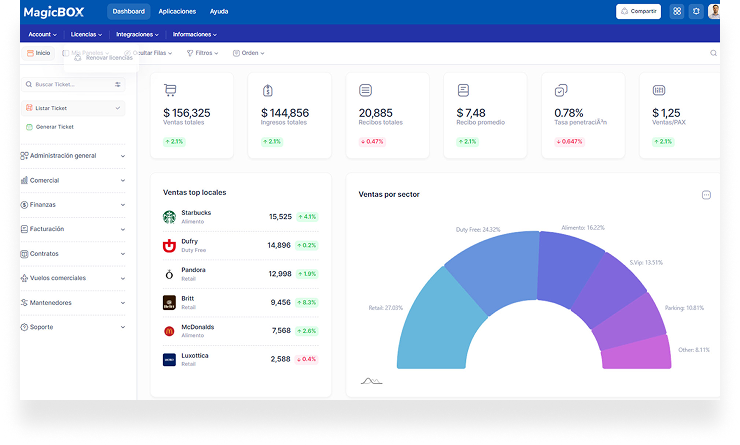The image size is (740, 445).
Task: Click the McDonalds logo in the list
Action: tap(169, 330)
